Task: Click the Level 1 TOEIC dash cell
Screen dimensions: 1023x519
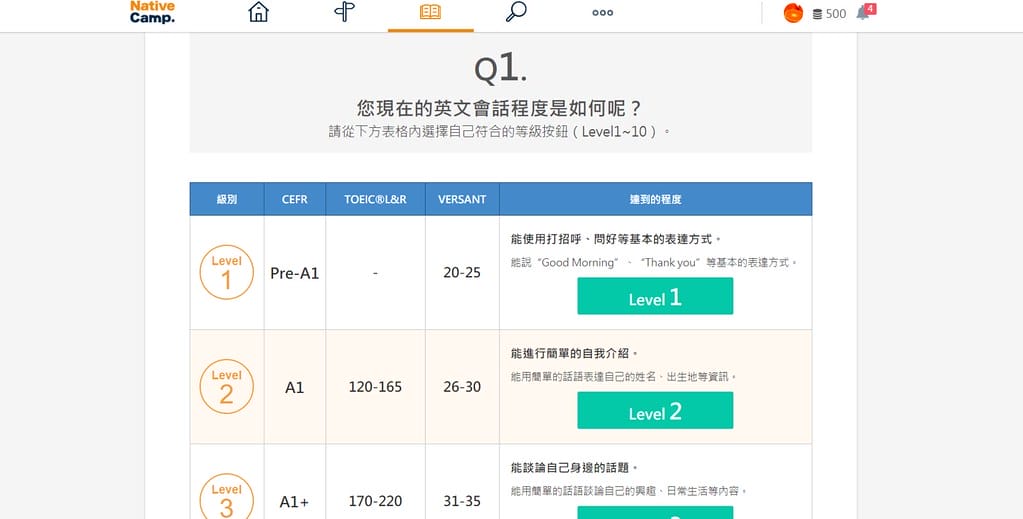Action: (x=375, y=273)
